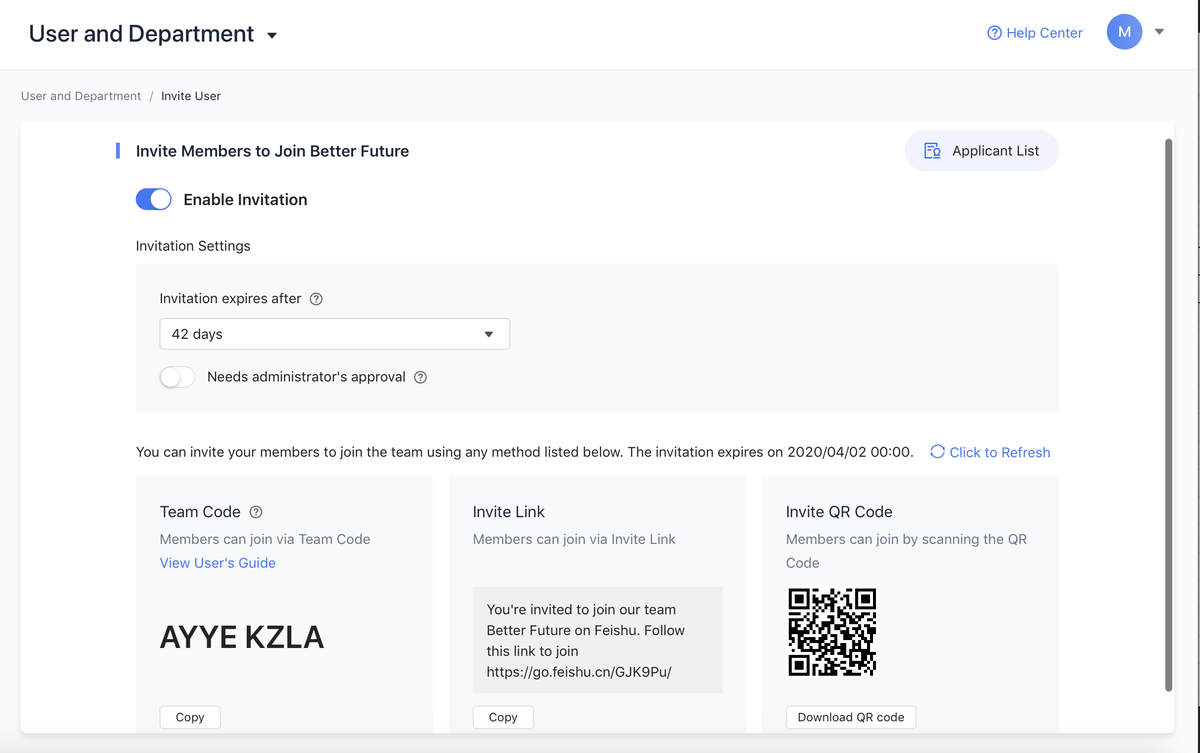Image resolution: width=1200 pixels, height=753 pixels.
Task: Open the 42 days expiry dropdown
Action: [335, 334]
